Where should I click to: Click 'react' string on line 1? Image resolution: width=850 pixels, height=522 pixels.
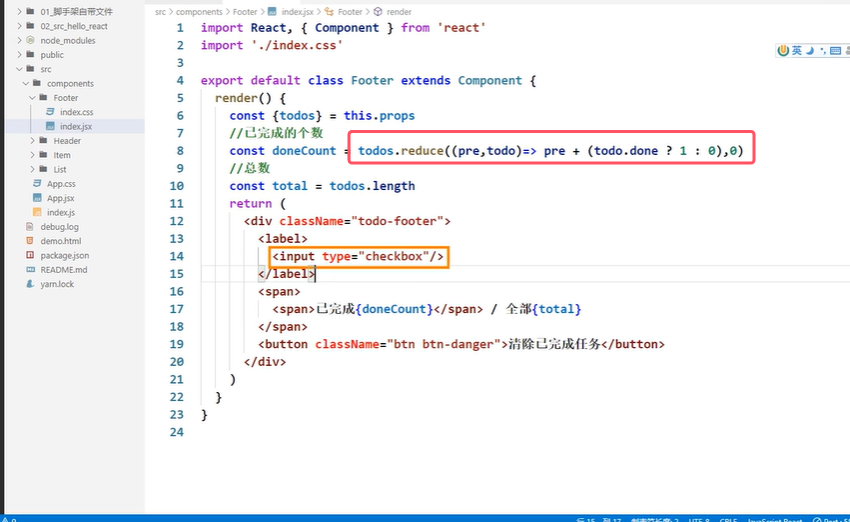[x=461, y=28]
